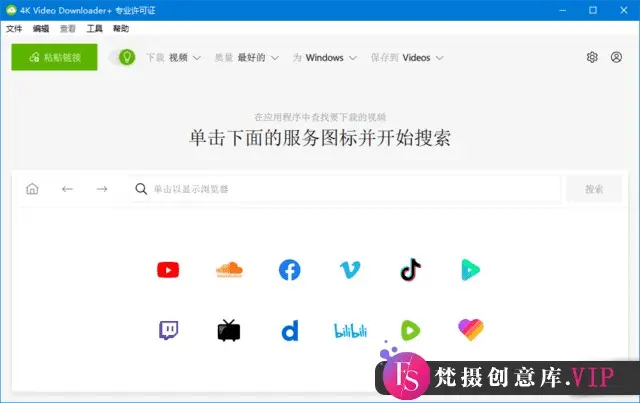Open the SoundCloud service icon

coord(229,270)
